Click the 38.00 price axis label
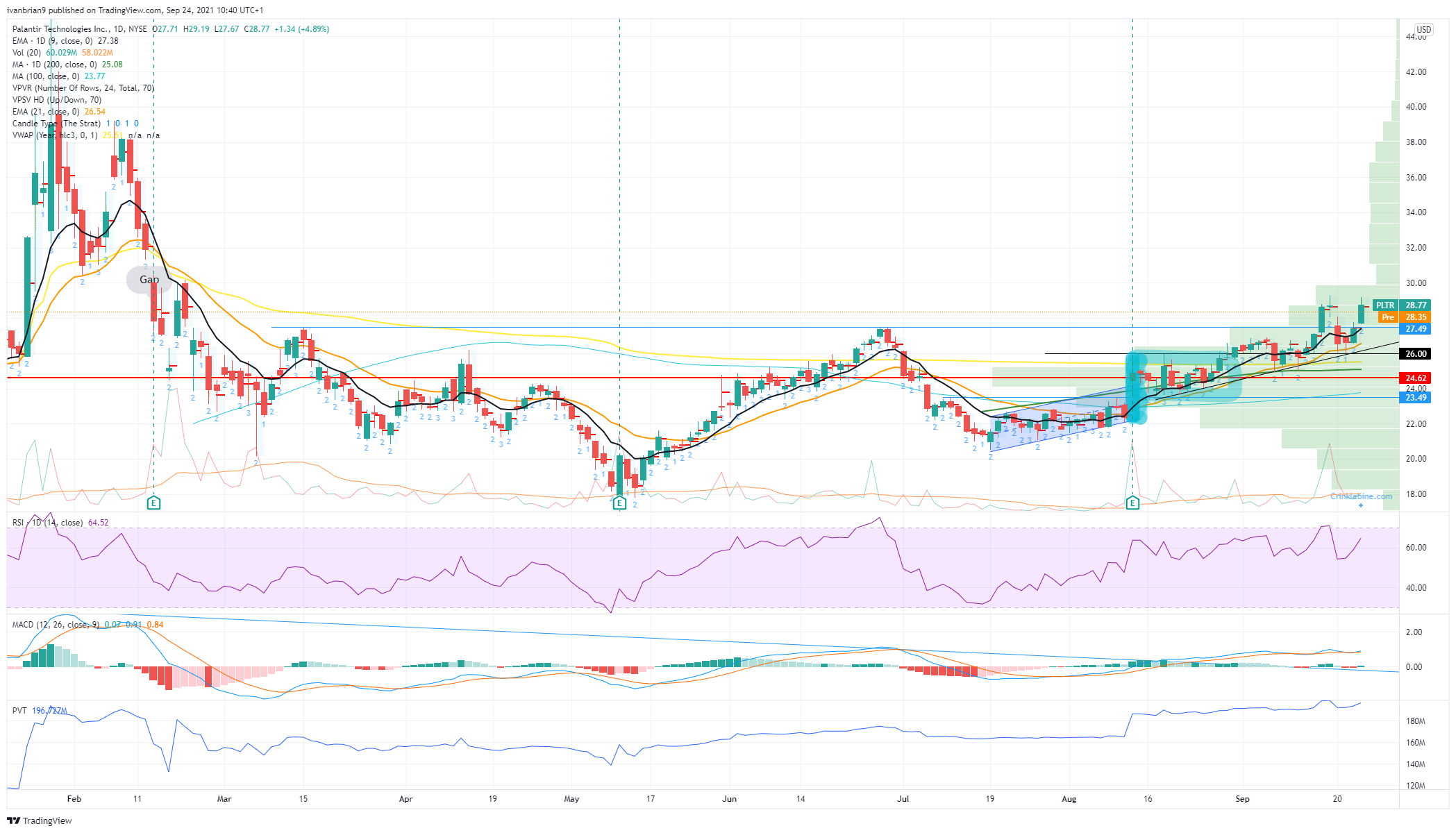 pos(1416,142)
